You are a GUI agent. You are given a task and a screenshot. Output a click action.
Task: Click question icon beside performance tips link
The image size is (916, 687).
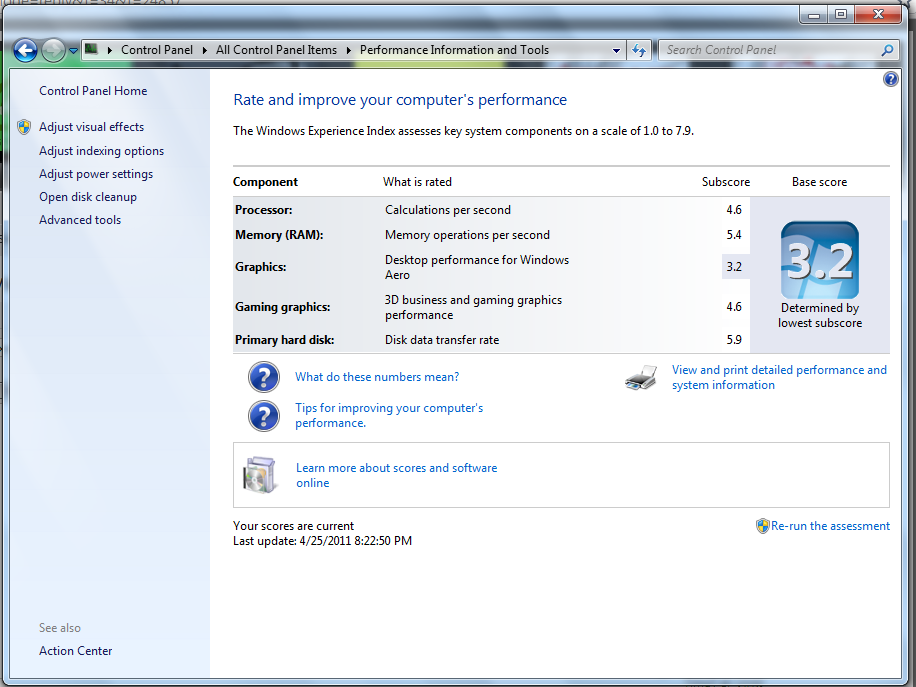[x=264, y=415]
